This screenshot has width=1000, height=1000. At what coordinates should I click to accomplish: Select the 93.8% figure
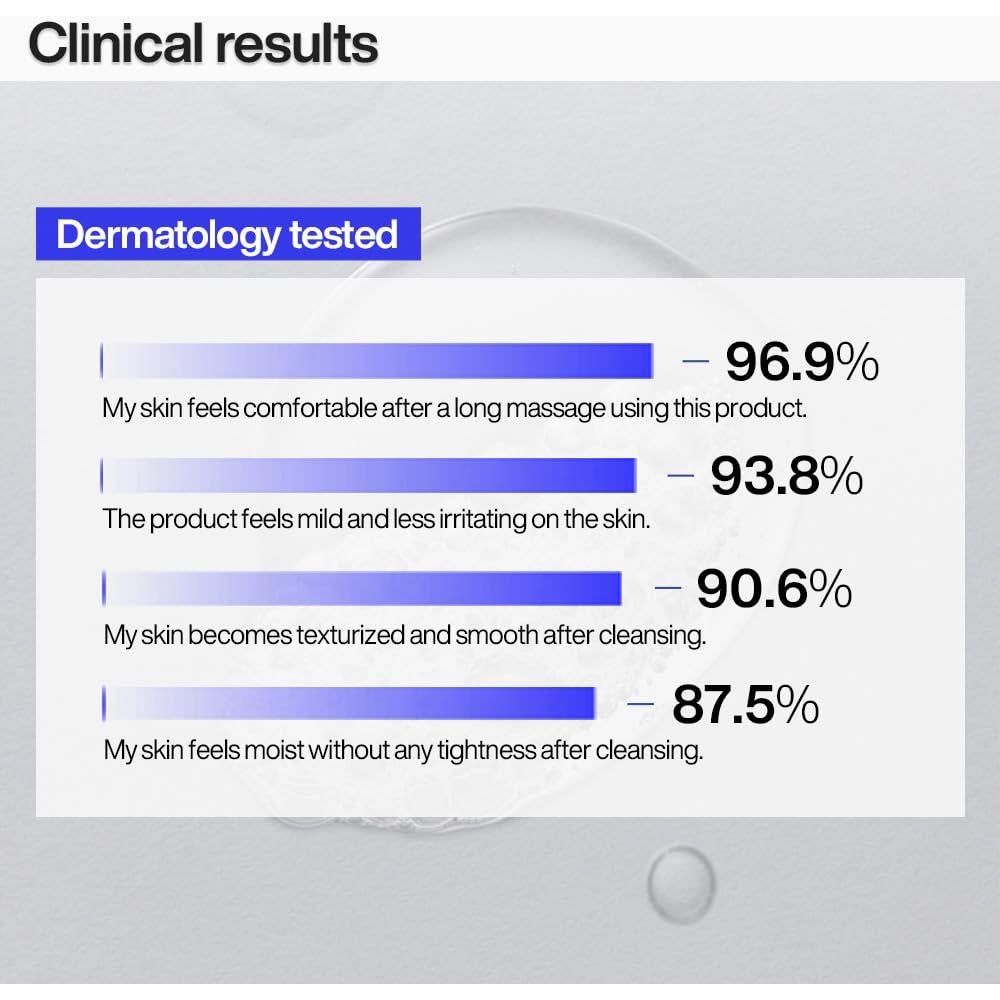786,476
